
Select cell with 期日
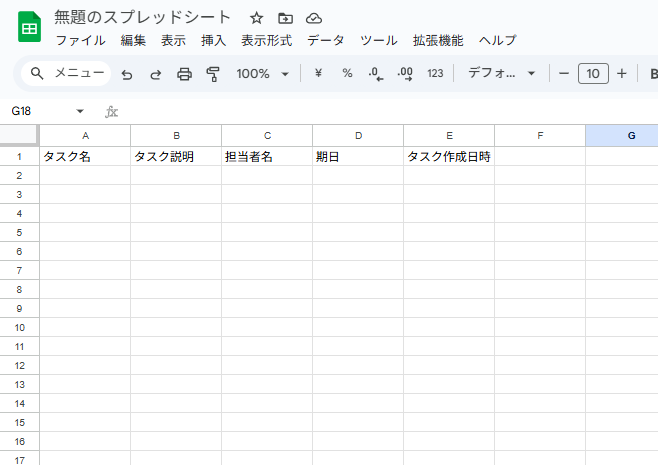(358, 156)
